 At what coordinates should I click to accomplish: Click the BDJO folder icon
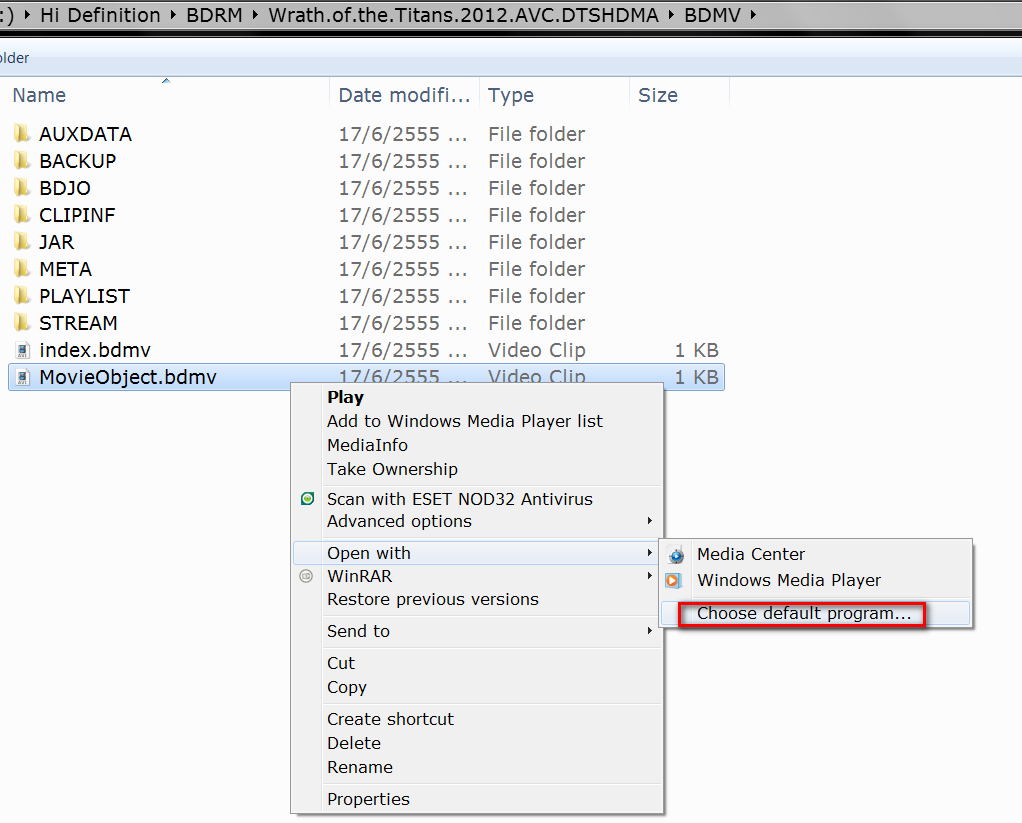coord(22,188)
